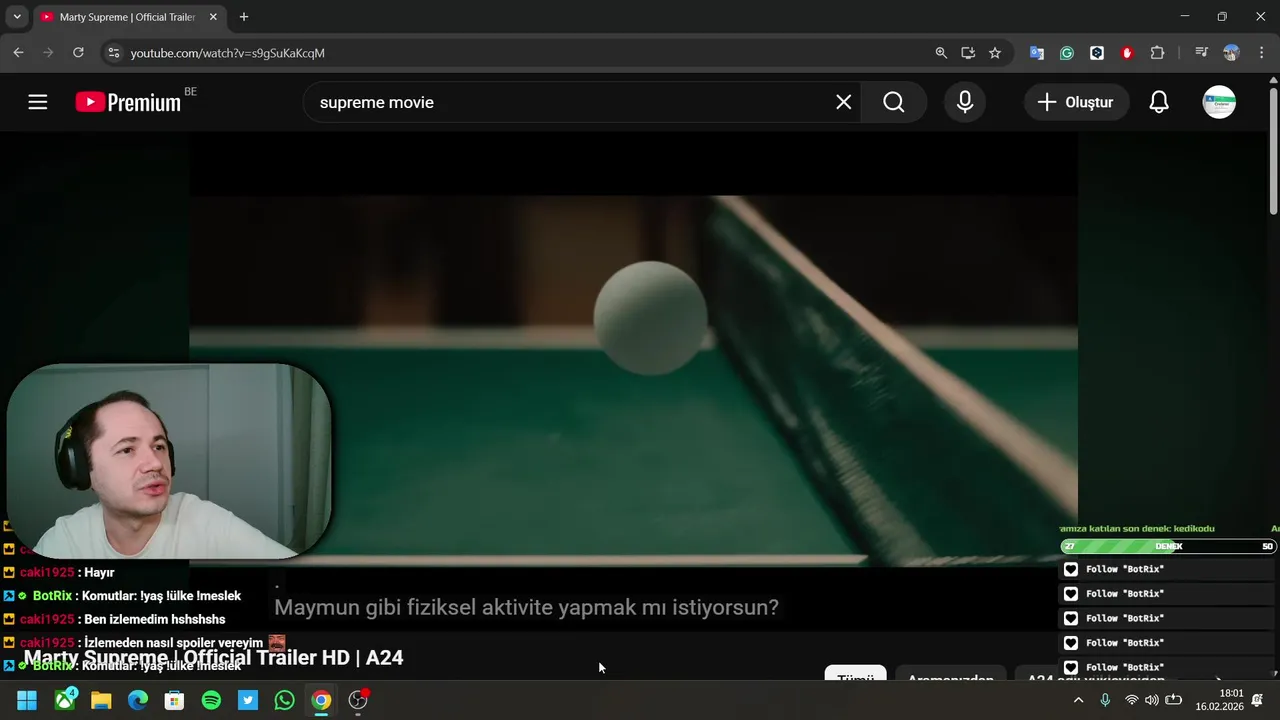Open the Google Translate extension
The width and height of the screenshot is (1280, 720).
point(1037,53)
